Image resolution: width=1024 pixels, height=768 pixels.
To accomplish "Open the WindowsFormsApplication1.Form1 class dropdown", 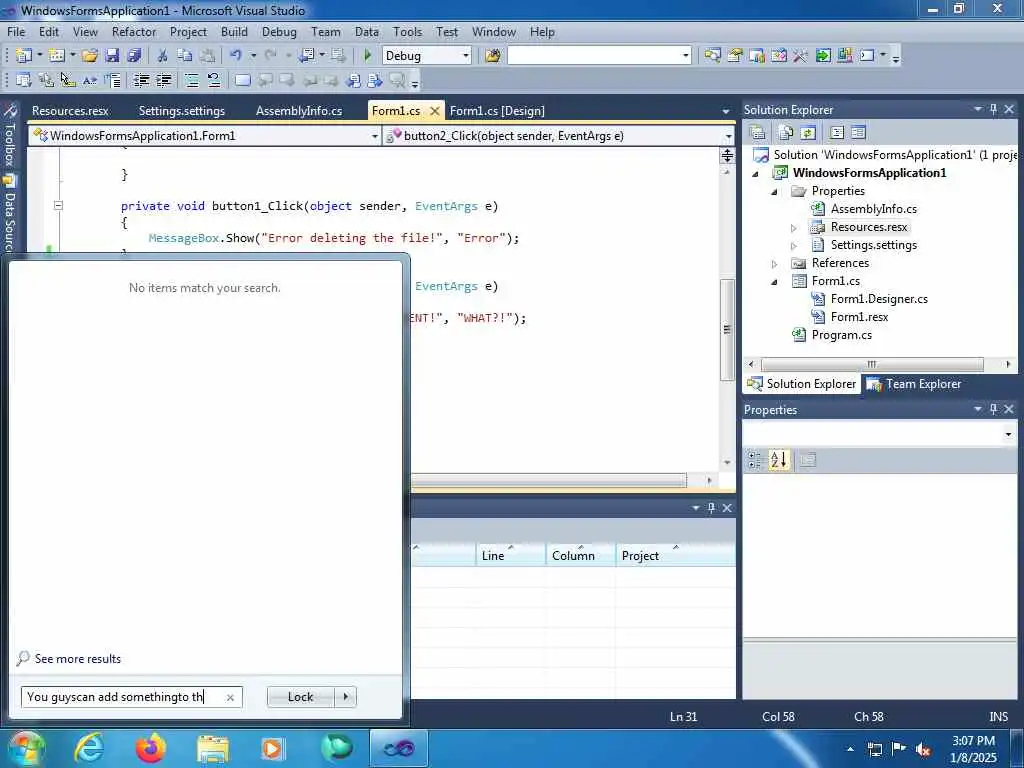I will coord(374,136).
